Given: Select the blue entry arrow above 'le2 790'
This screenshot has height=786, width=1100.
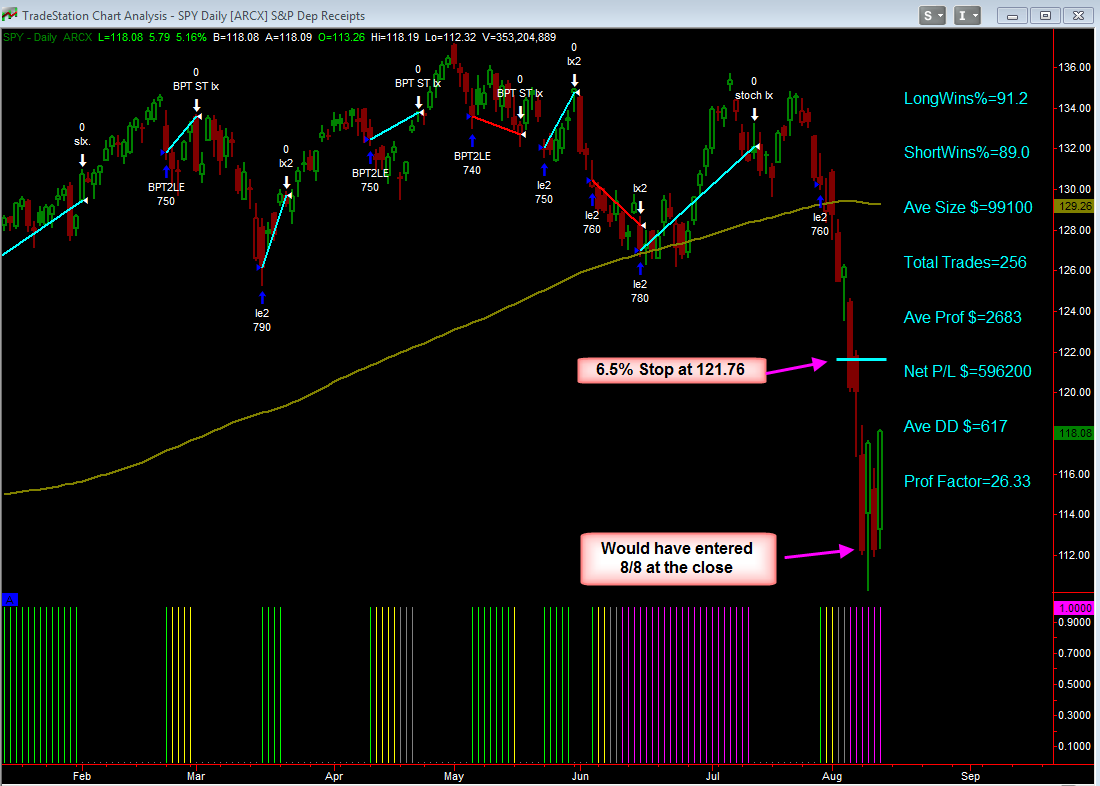Looking at the screenshot, I should pos(262,297).
